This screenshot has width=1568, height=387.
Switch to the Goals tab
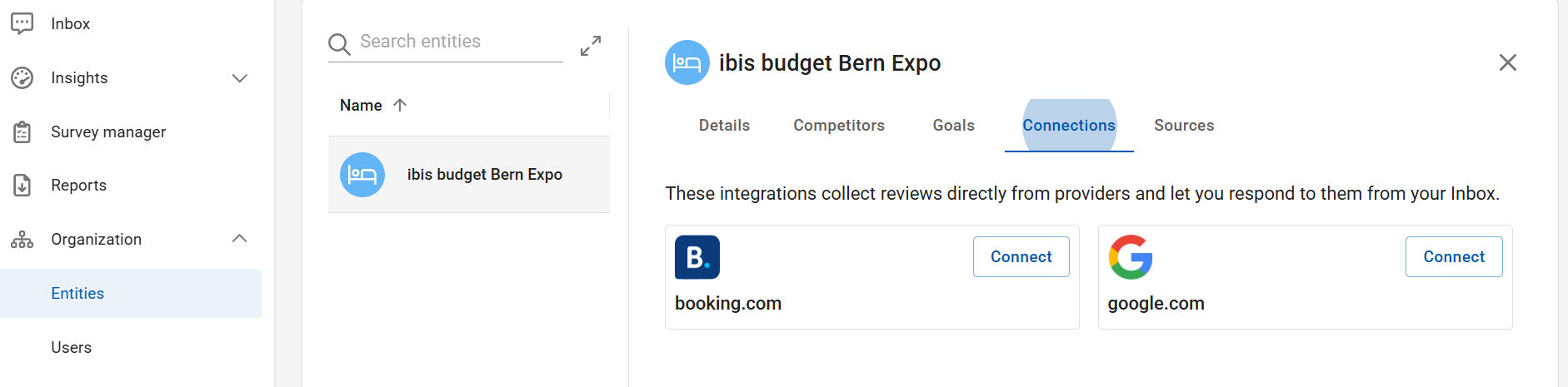click(954, 125)
